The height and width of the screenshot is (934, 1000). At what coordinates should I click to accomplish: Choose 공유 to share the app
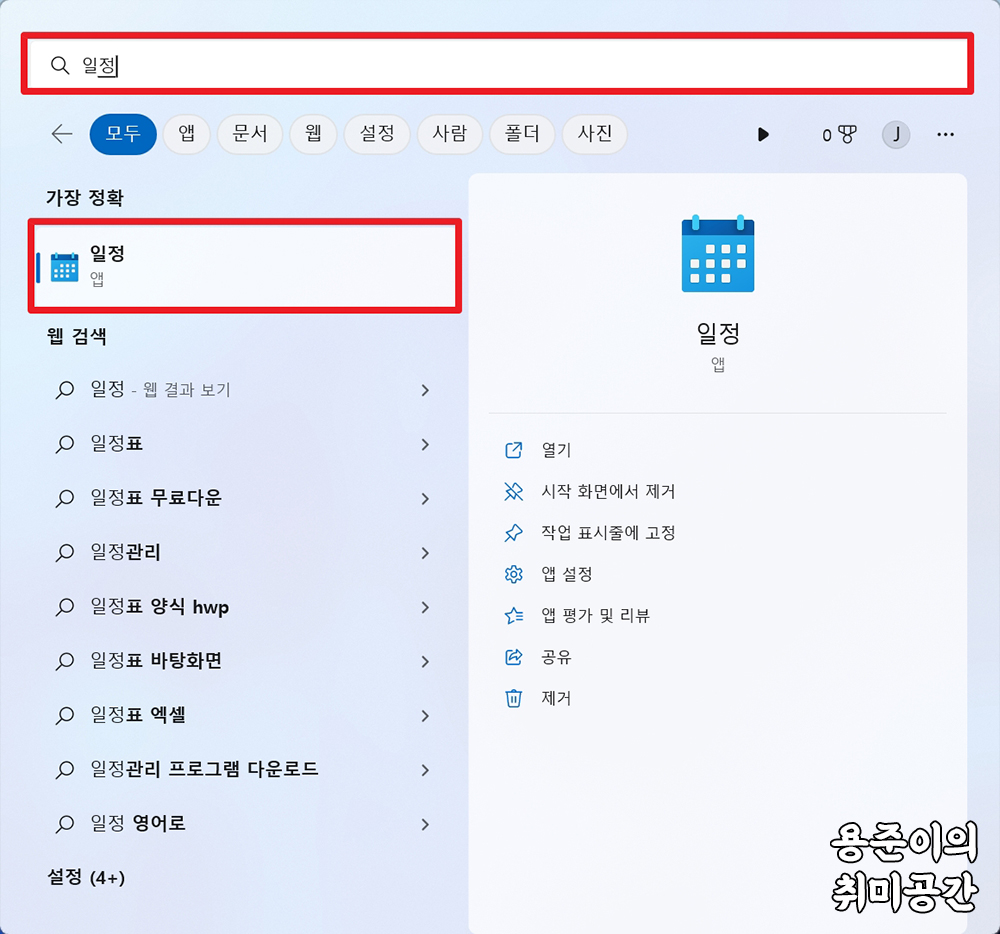556,657
